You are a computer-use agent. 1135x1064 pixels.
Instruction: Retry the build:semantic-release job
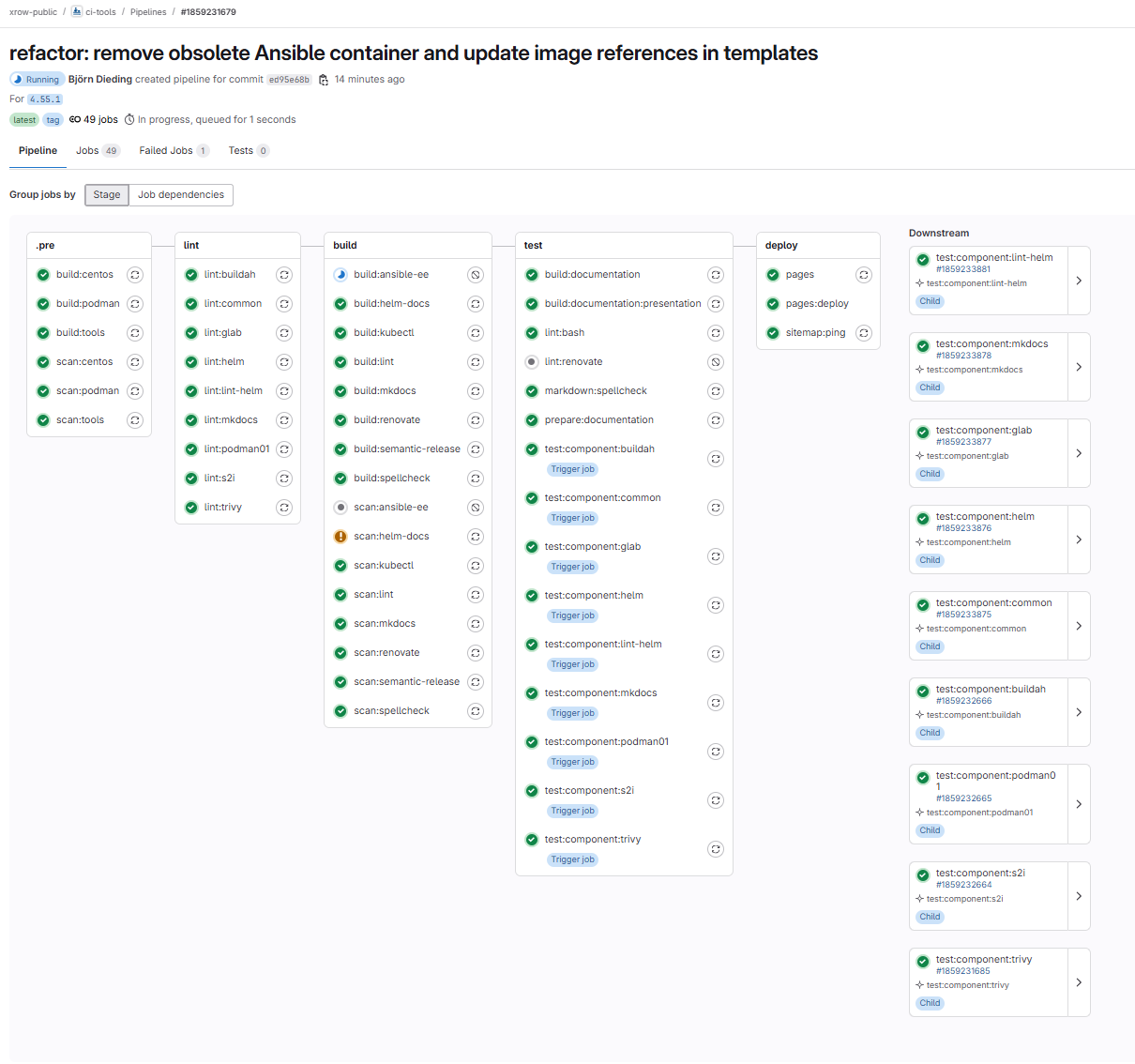tap(476, 448)
